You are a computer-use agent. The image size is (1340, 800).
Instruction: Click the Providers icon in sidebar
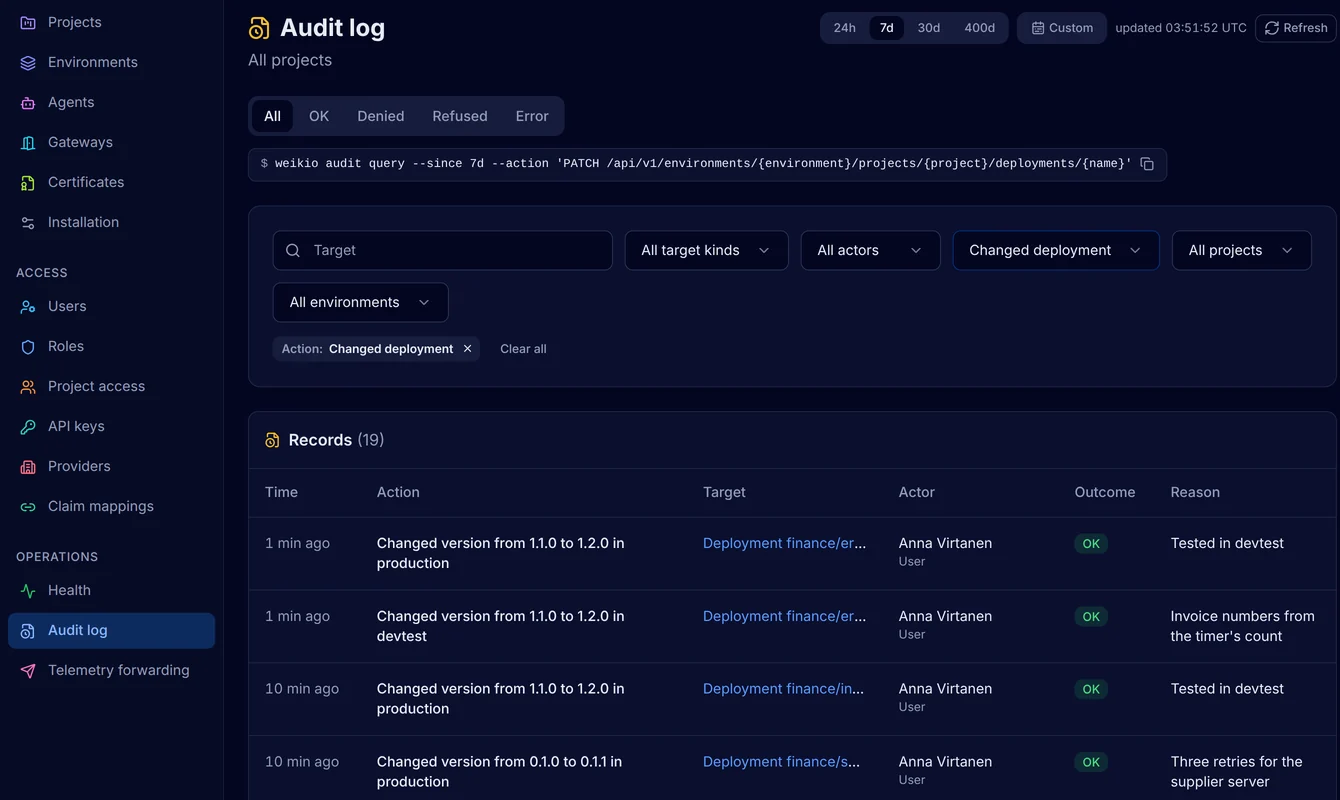pyautogui.click(x=28, y=466)
